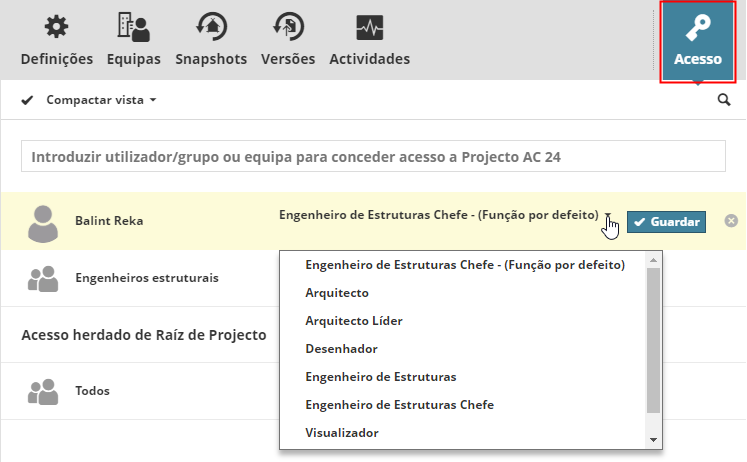Click the search magnifier icon

[x=724, y=100]
